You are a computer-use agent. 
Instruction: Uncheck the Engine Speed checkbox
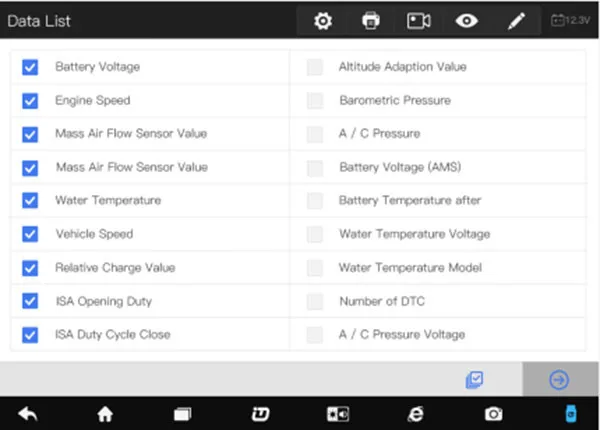point(30,101)
